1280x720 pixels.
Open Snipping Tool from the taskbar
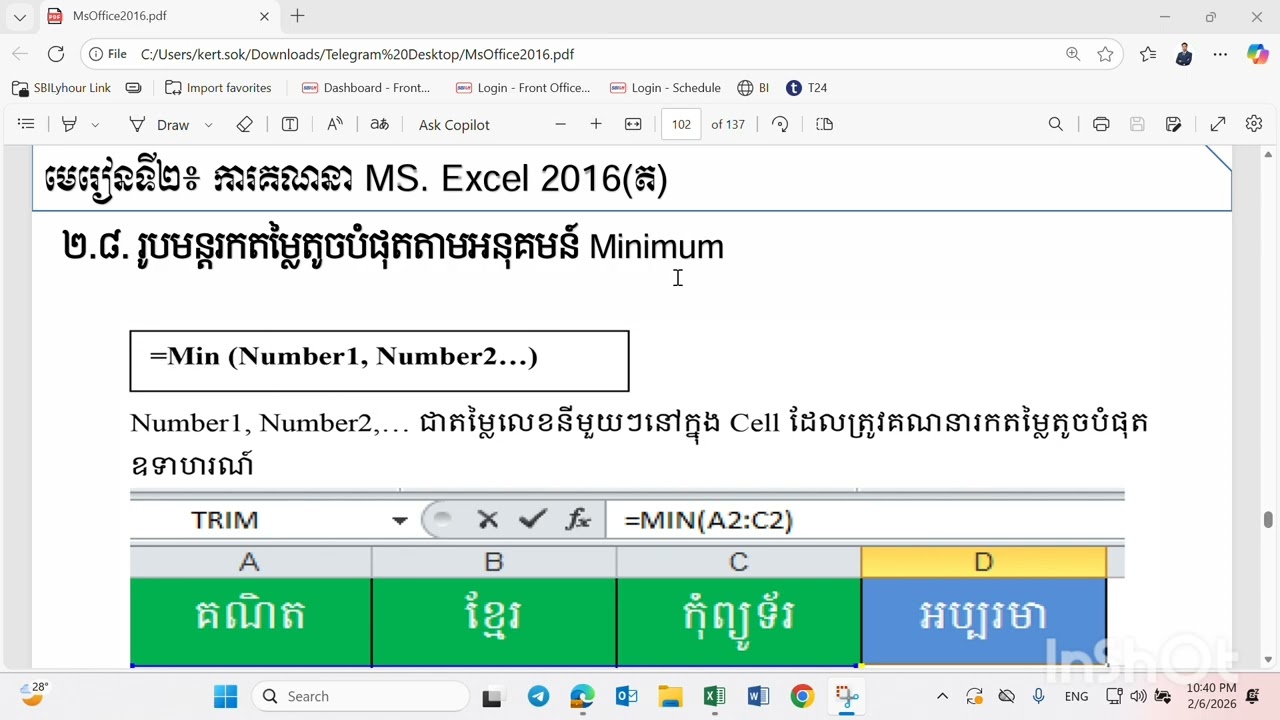[x=847, y=696]
